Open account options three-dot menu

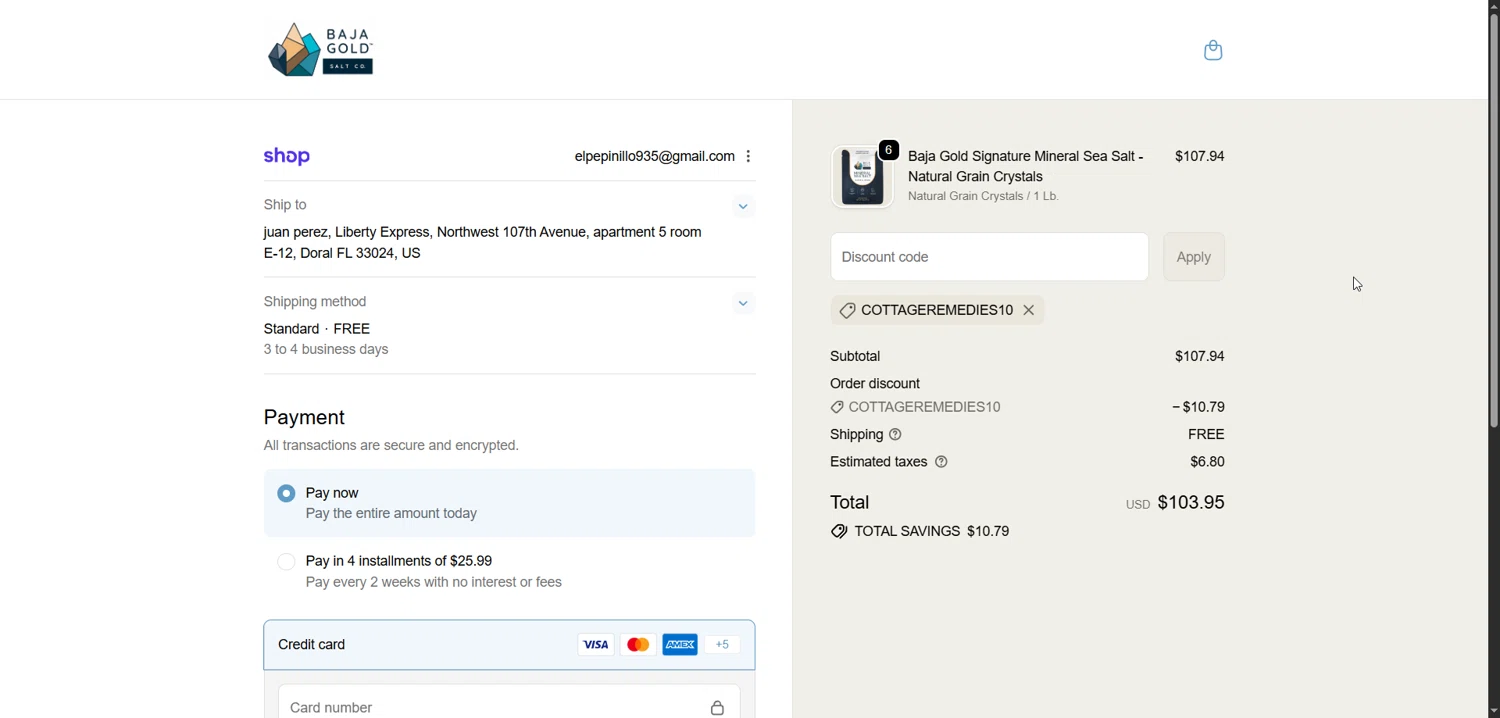pyautogui.click(x=748, y=156)
